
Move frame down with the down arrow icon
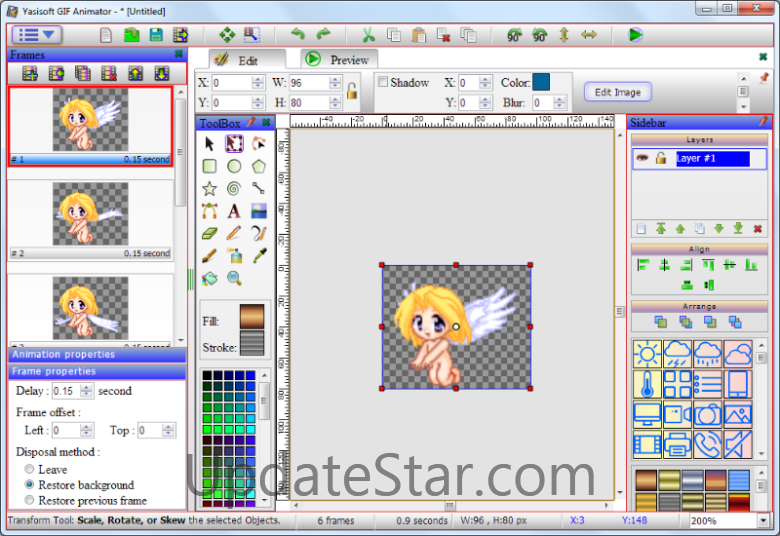[x=161, y=74]
